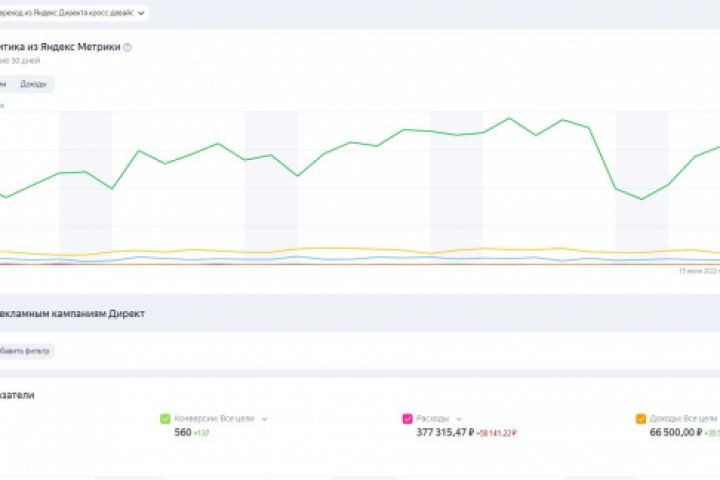Switch to the Доходы chart tab
The width and height of the screenshot is (720, 480).
(34, 84)
